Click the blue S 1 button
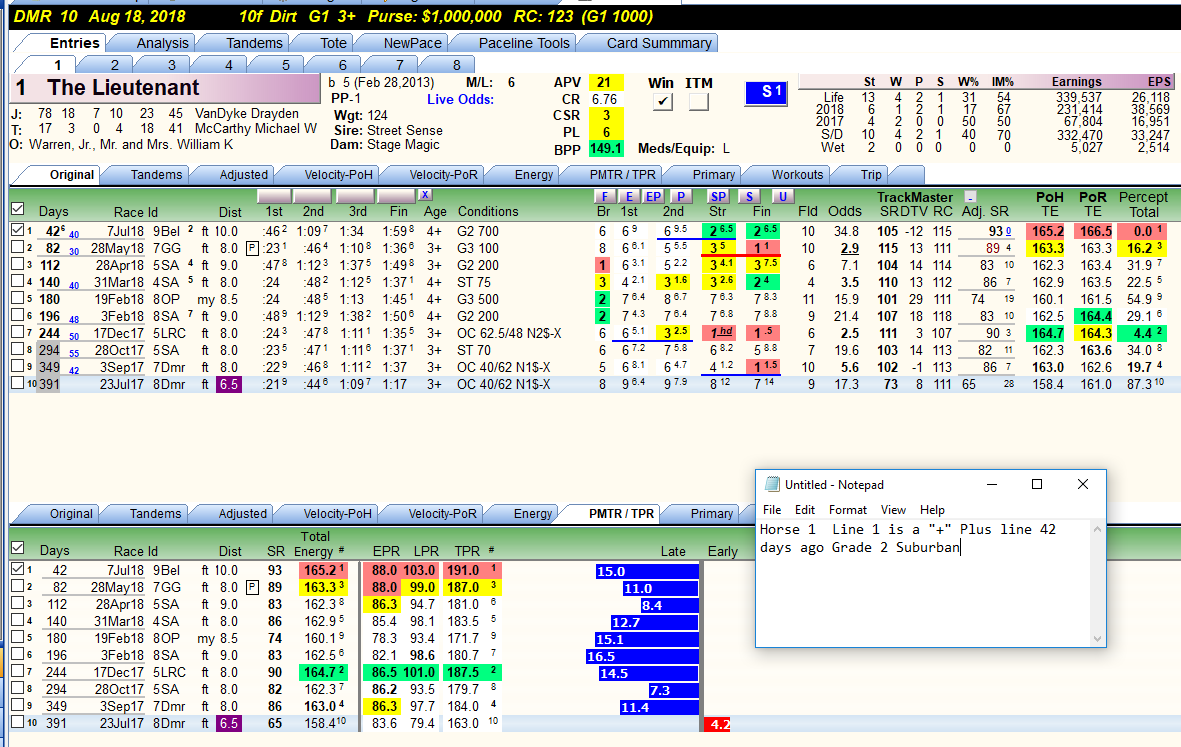 766,93
